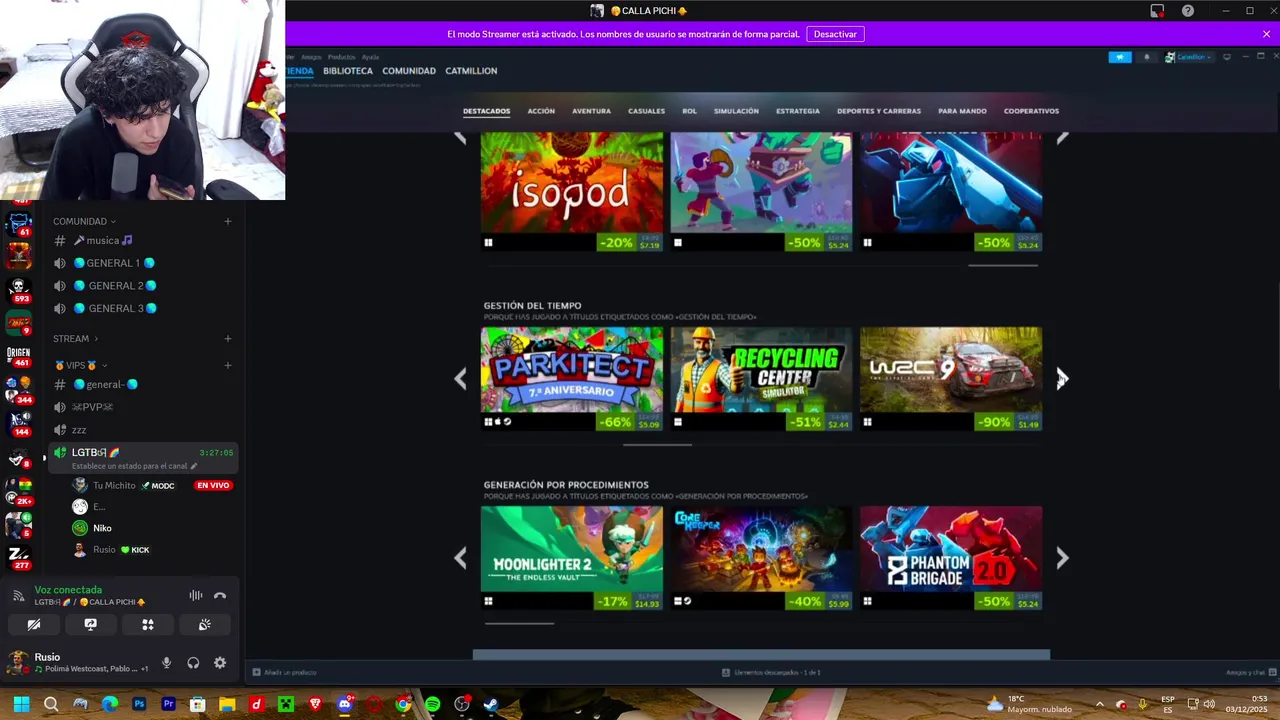The image size is (1280, 720).
Task: Open Discord help question mark icon
Action: pos(1188,11)
